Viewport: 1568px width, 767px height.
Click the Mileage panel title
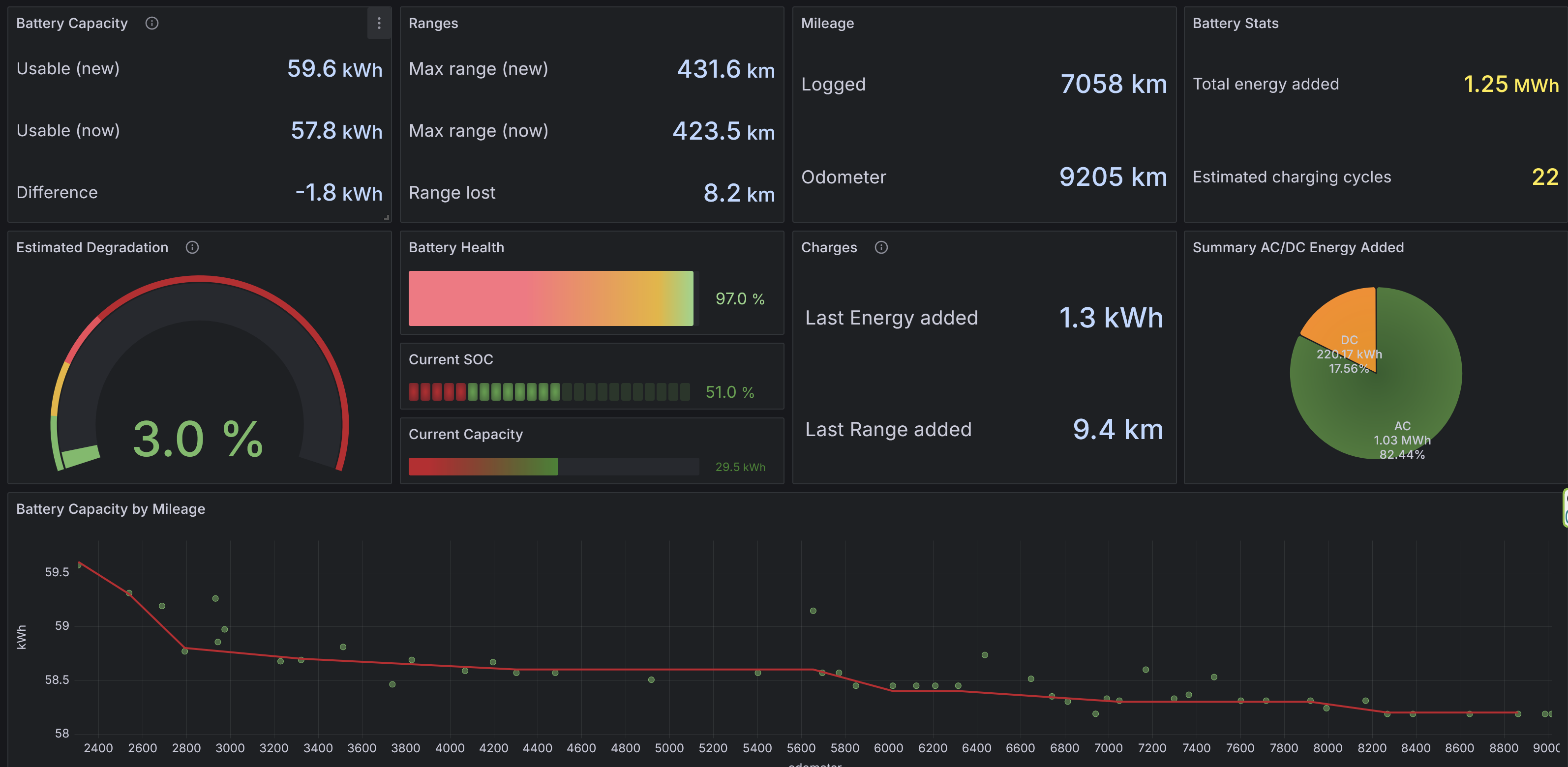point(827,23)
